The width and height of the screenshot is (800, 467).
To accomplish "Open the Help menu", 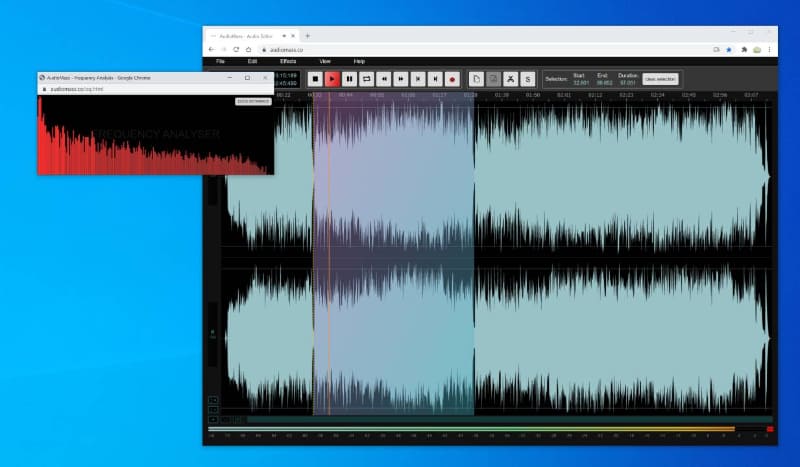I will [x=359, y=61].
